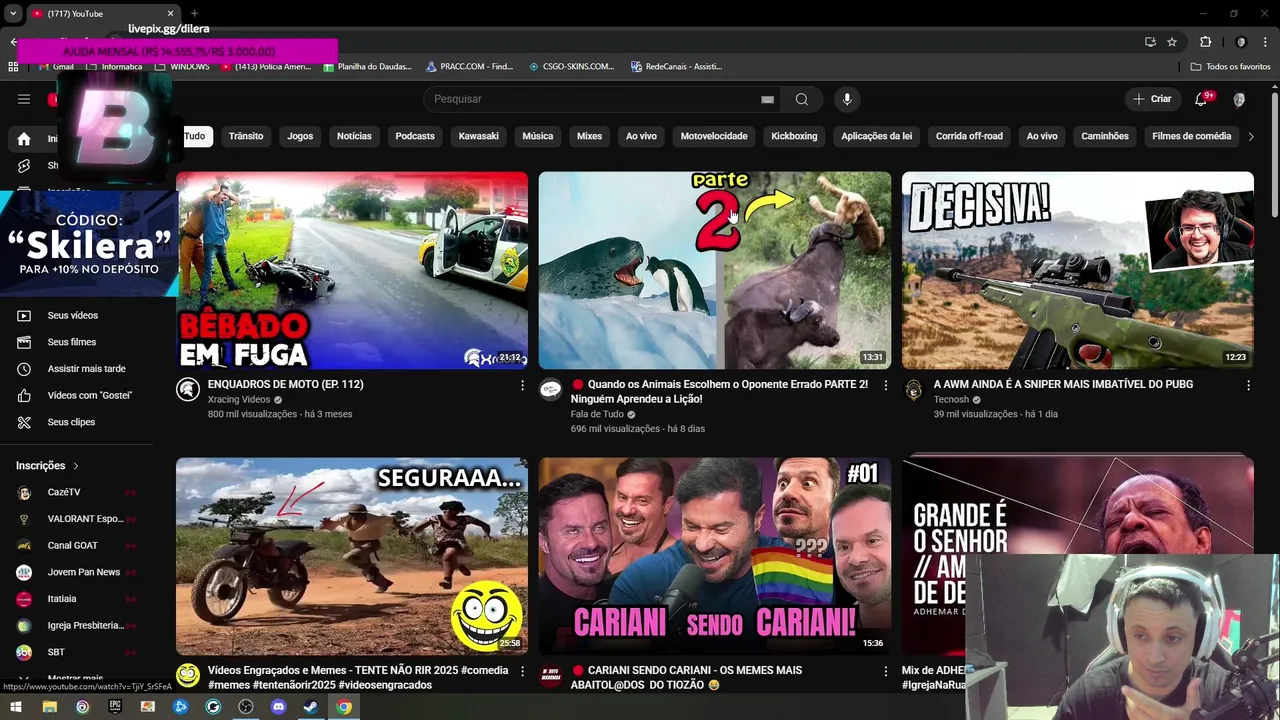Open OBS Studio from the taskbar
Viewport: 1280px width, 720px height.
(x=246, y=707)
